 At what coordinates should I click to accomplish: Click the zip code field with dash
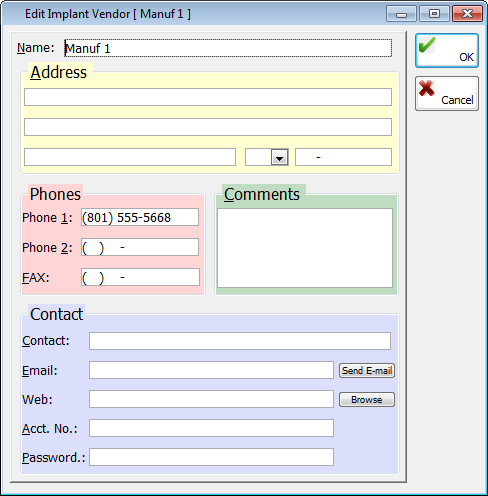tap(343, 157)
